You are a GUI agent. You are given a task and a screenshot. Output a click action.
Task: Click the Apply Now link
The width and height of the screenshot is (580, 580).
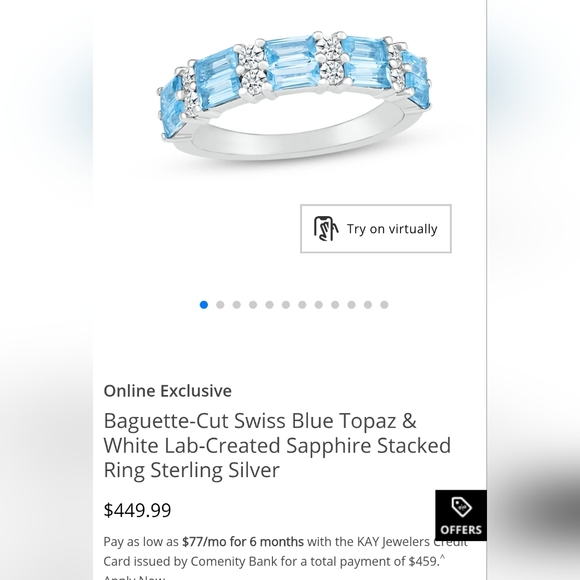(x=134, y=577)
